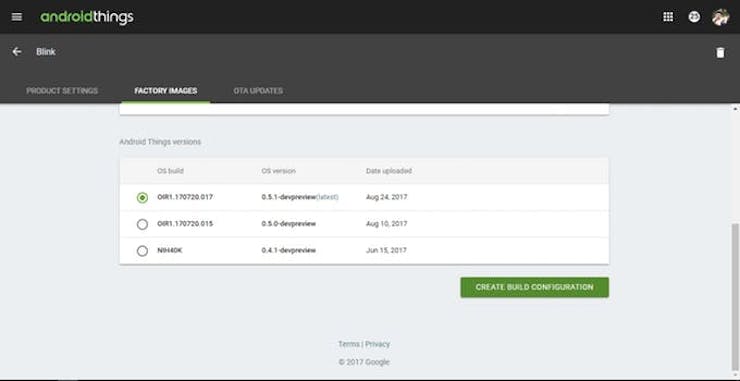Go back using the arrow beside Blink
Screen dimensions: 740x381
17,51
